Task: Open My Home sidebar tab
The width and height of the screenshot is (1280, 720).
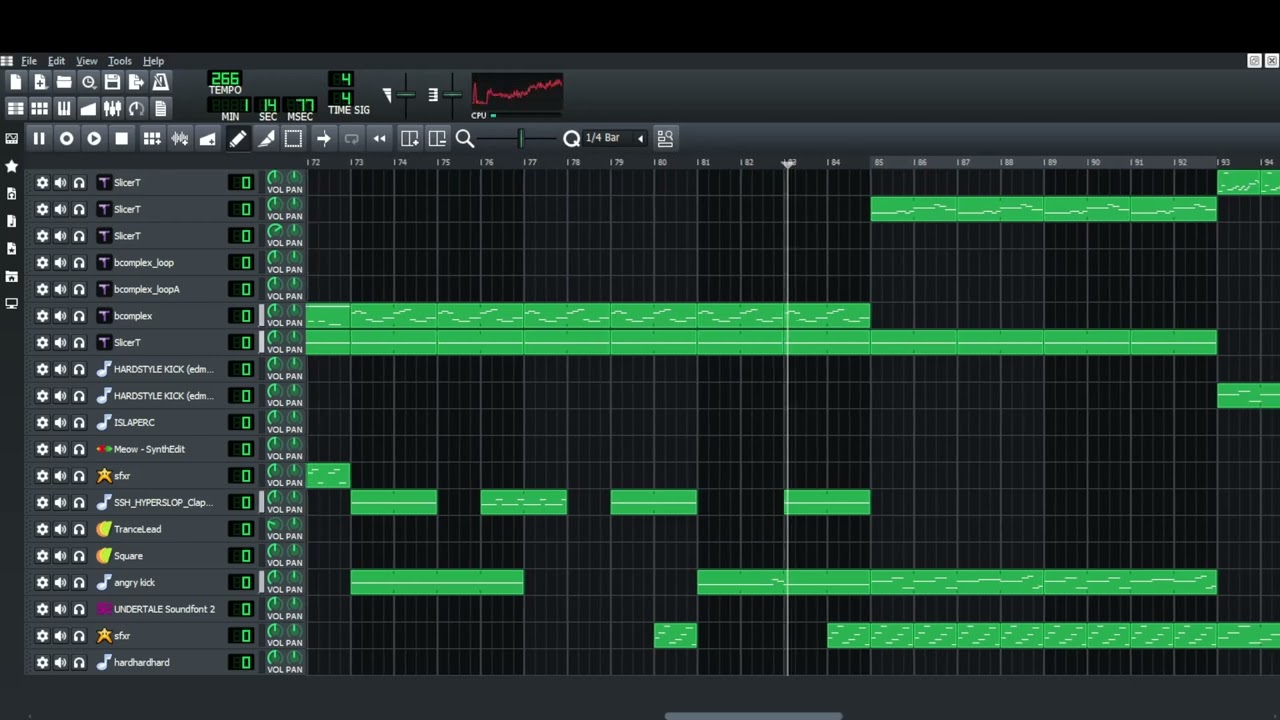Action: click(x=11, y=275)
